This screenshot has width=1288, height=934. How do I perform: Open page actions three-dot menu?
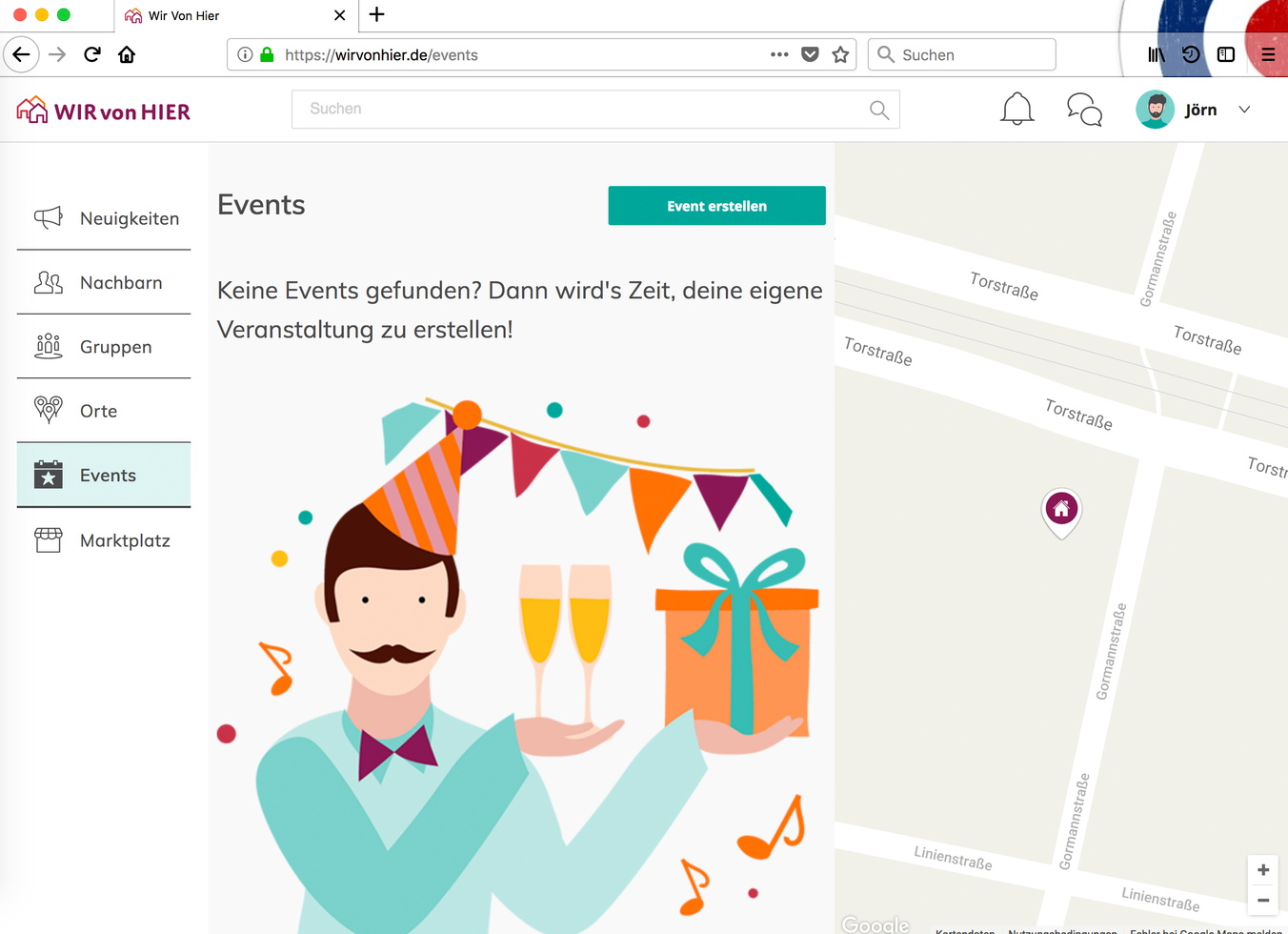(x=779, y=55)
